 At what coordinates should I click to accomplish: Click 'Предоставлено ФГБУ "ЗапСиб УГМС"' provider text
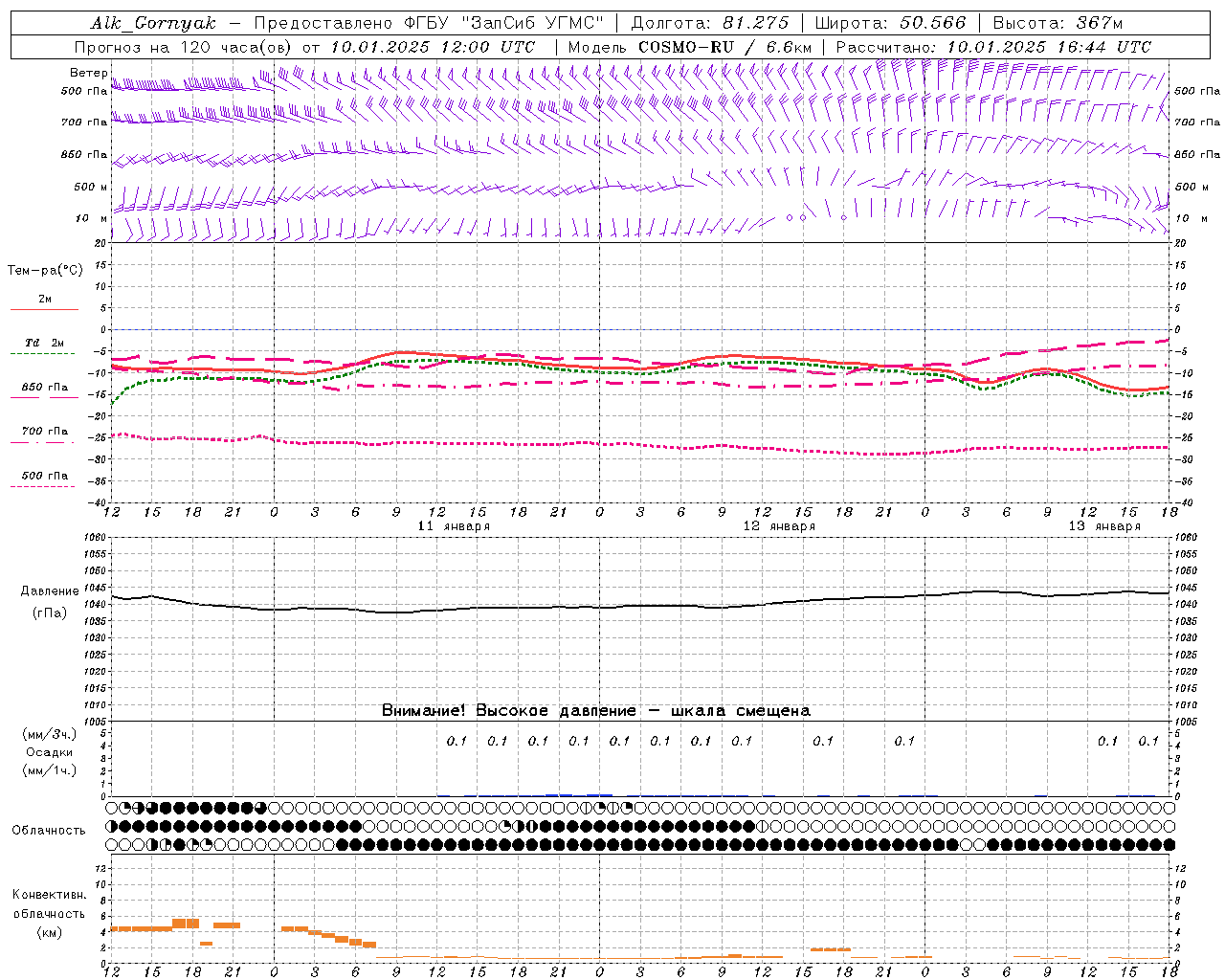[x=431, y=23]
